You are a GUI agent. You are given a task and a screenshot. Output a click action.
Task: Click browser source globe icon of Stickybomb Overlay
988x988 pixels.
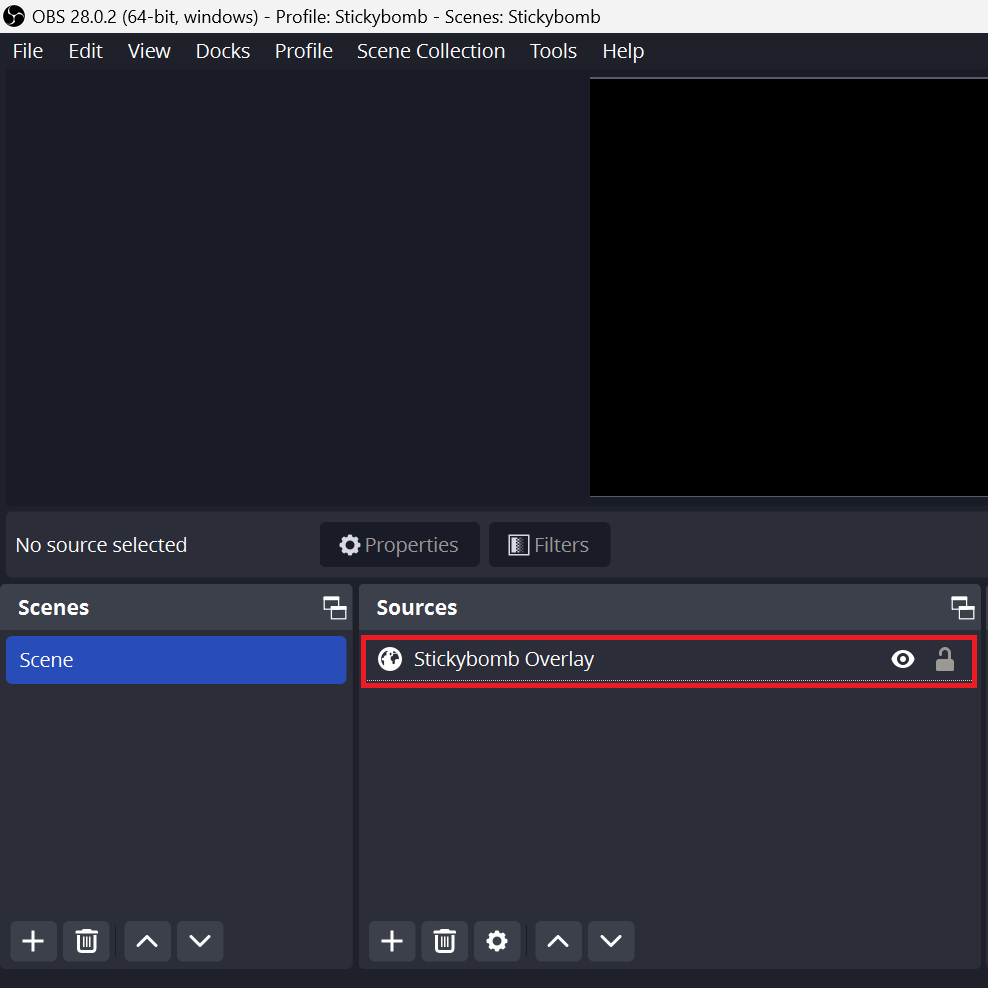(390, 659)
